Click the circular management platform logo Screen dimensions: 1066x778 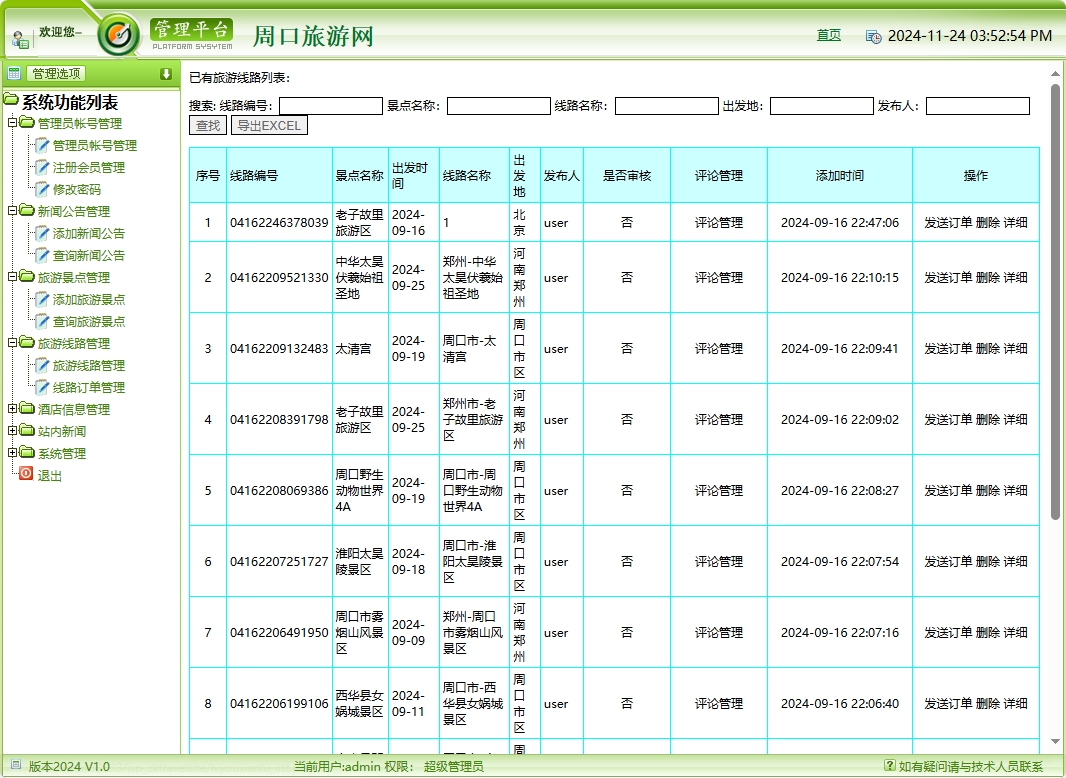120,33
